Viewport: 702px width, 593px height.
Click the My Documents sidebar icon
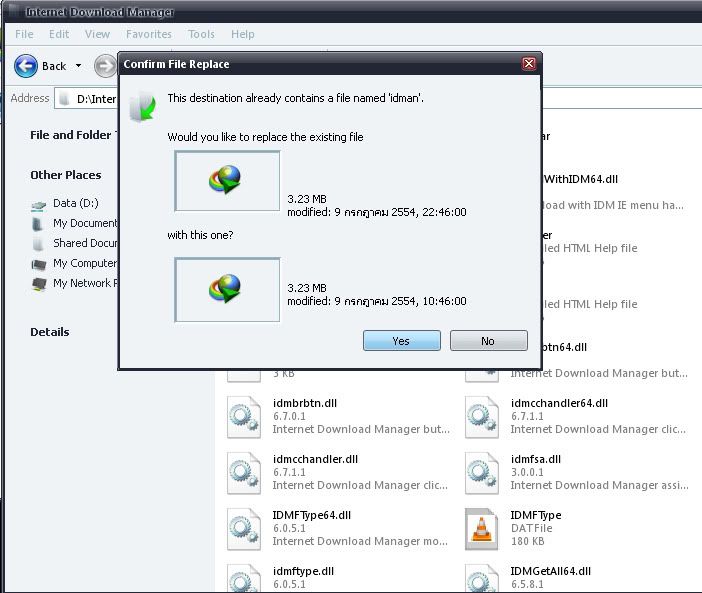pyautogui.click(x=38, y=224)
